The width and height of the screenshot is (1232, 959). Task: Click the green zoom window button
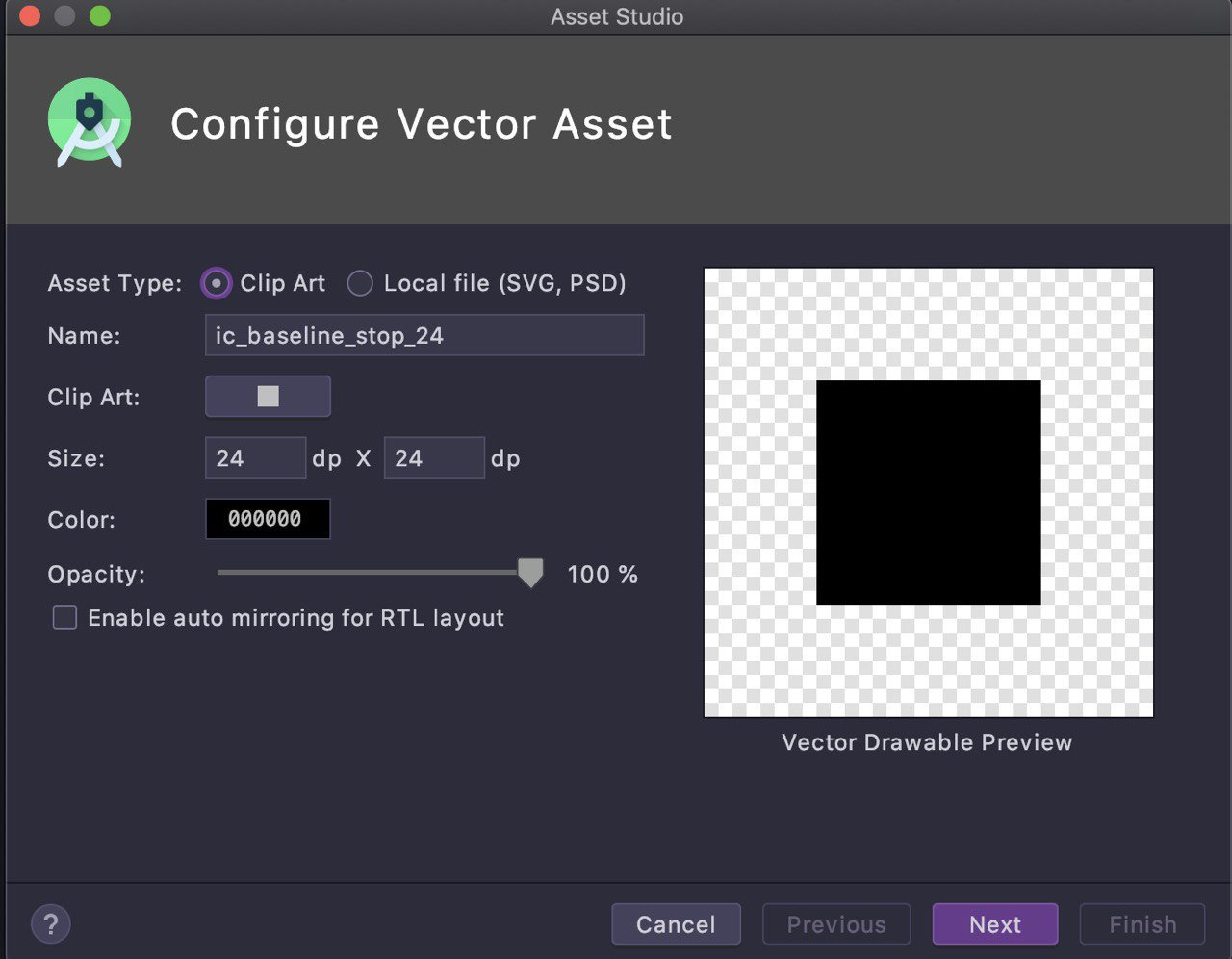tap(100, 16)
